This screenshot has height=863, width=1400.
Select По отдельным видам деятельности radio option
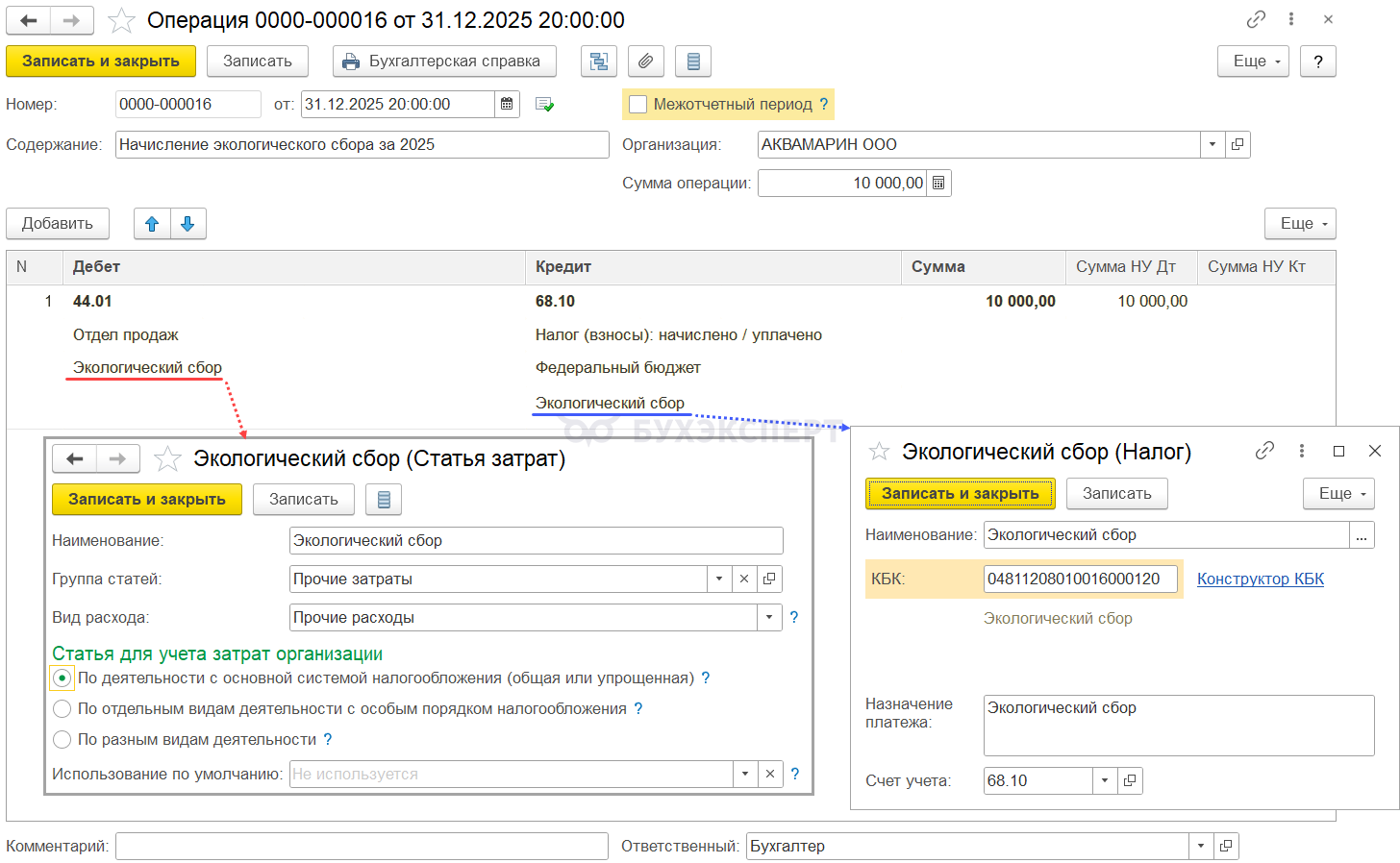(x=62, y=709)
